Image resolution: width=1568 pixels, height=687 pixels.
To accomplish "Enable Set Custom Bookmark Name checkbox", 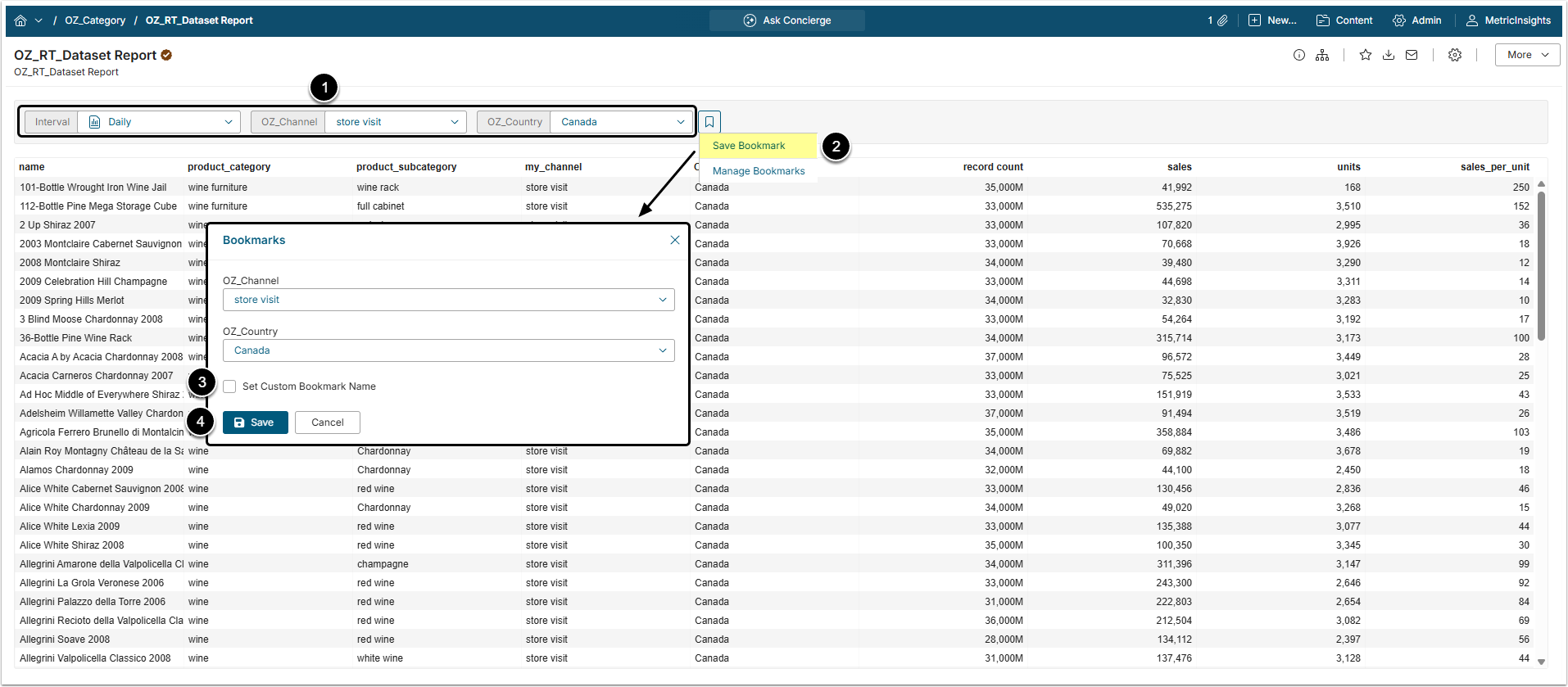I will [229, 386].
